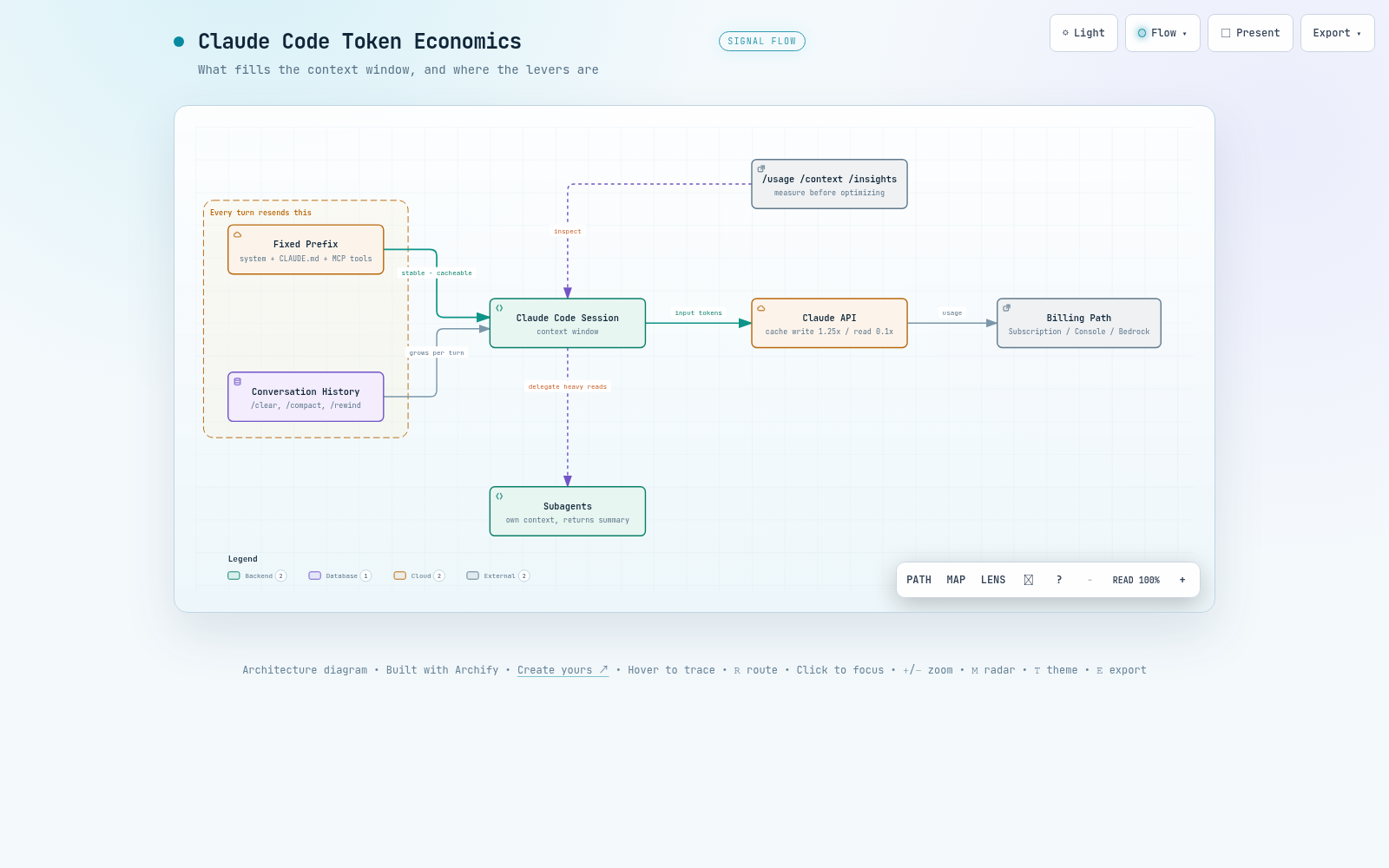Click the 'Architecture diagram' footer text
This screenshot has width=1389, height=868.
pyautogui.click(x=305, y=670)
